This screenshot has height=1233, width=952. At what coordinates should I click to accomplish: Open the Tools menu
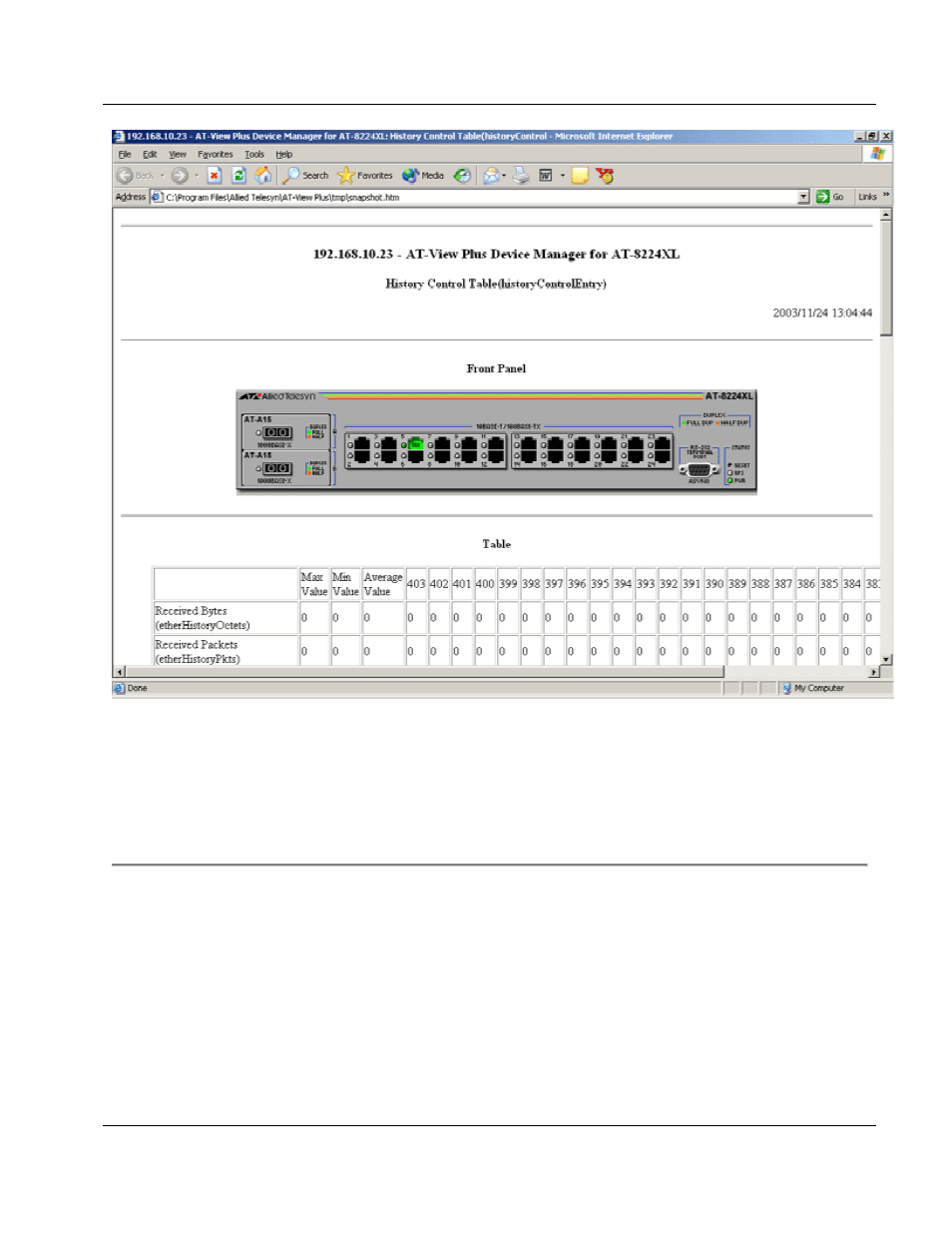(254, 155)
